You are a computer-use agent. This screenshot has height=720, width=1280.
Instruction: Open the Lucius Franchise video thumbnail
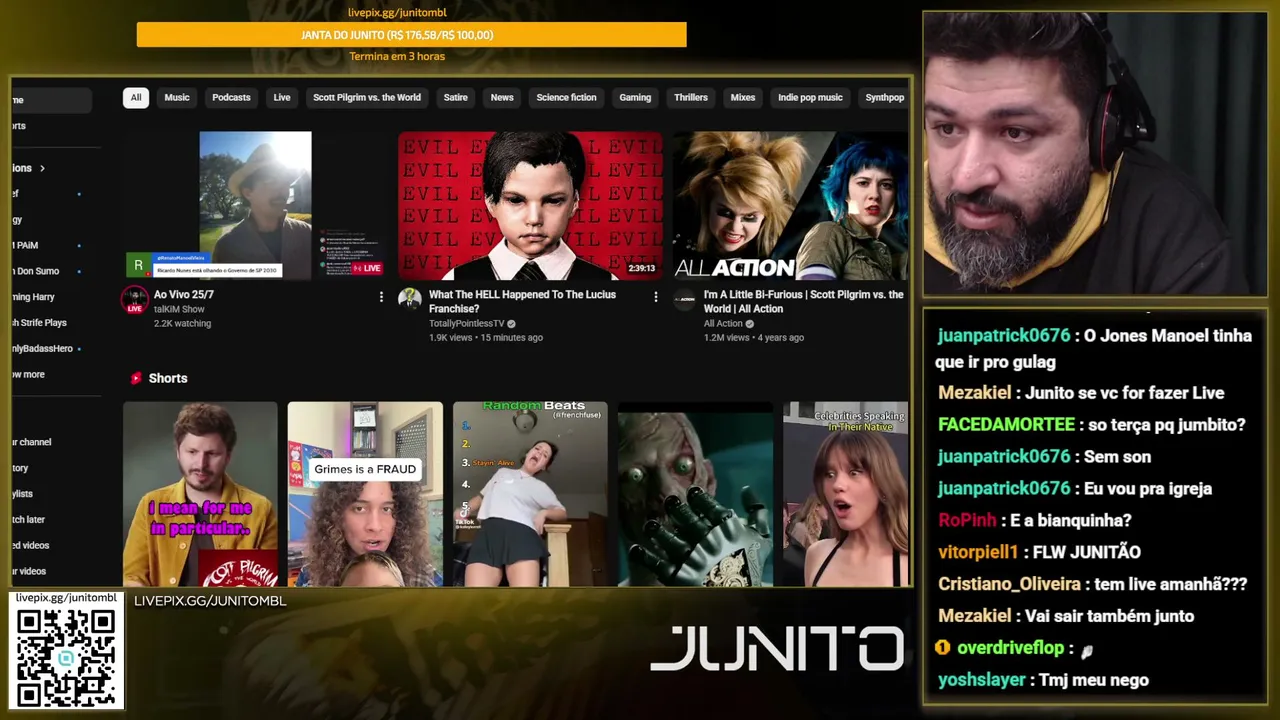pyautogui.click(x=530, y=205)
